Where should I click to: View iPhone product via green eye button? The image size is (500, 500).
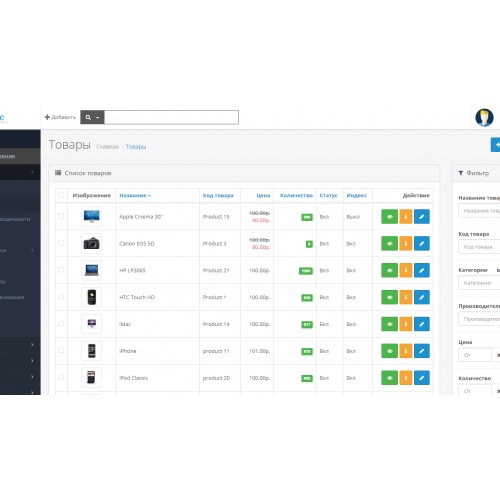click(x=389, y=351)
